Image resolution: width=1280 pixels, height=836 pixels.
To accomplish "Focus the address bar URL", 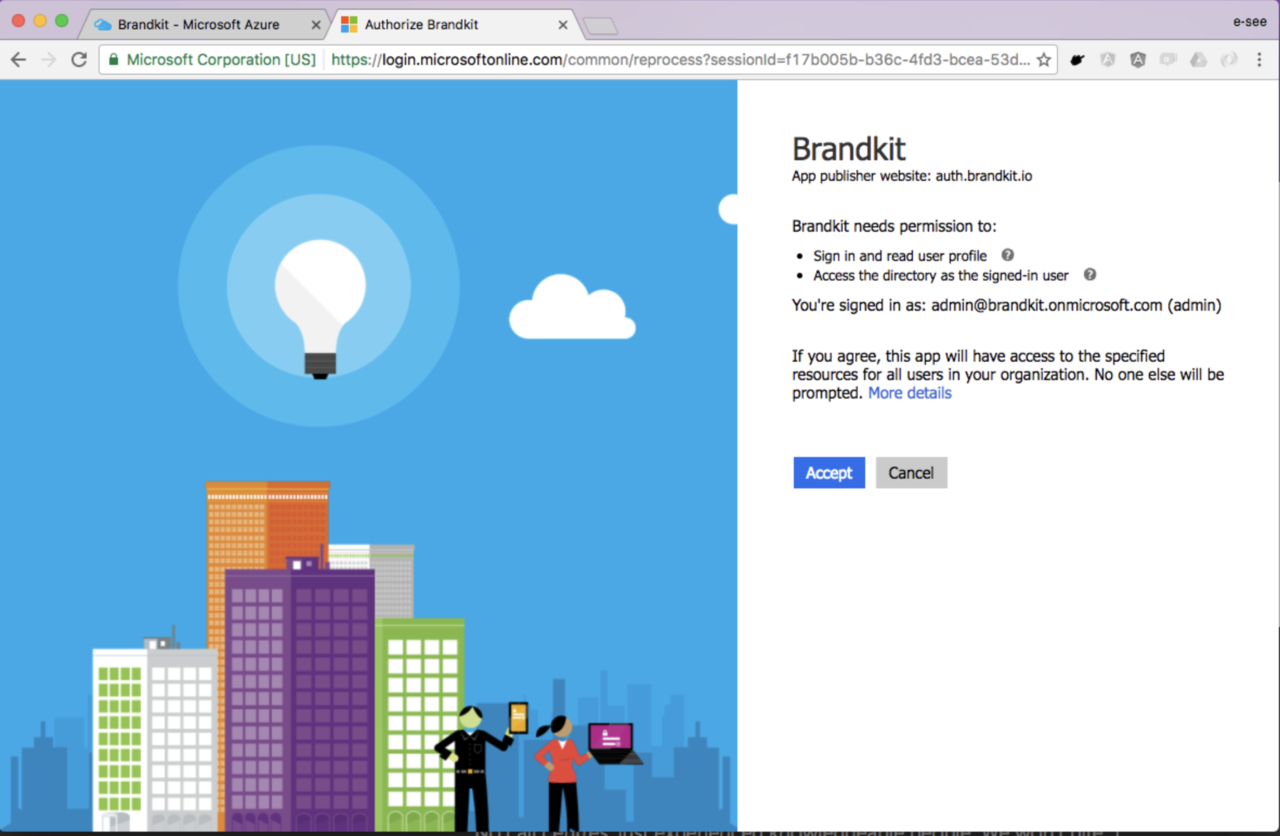I will 680,60.
